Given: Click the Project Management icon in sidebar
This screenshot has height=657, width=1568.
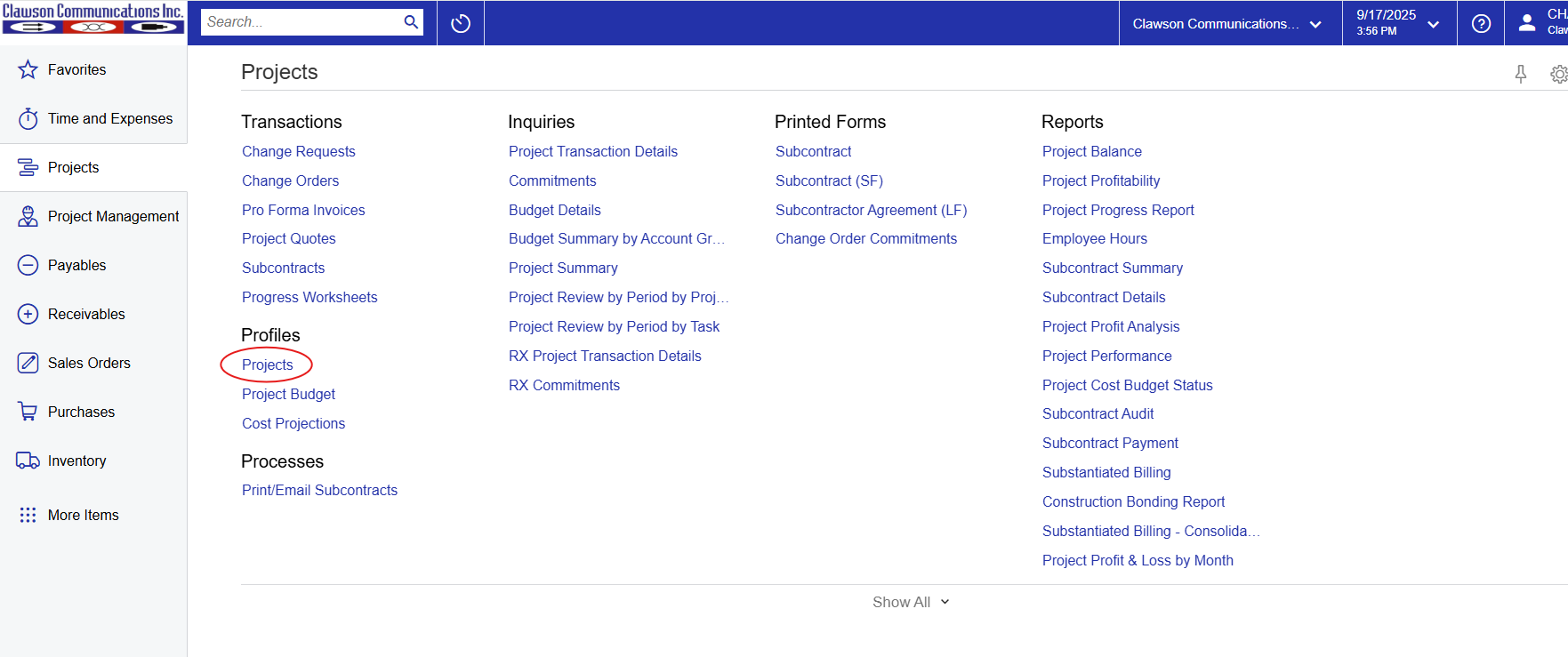Looking at the screenshot, I should [x=28, y=216].
